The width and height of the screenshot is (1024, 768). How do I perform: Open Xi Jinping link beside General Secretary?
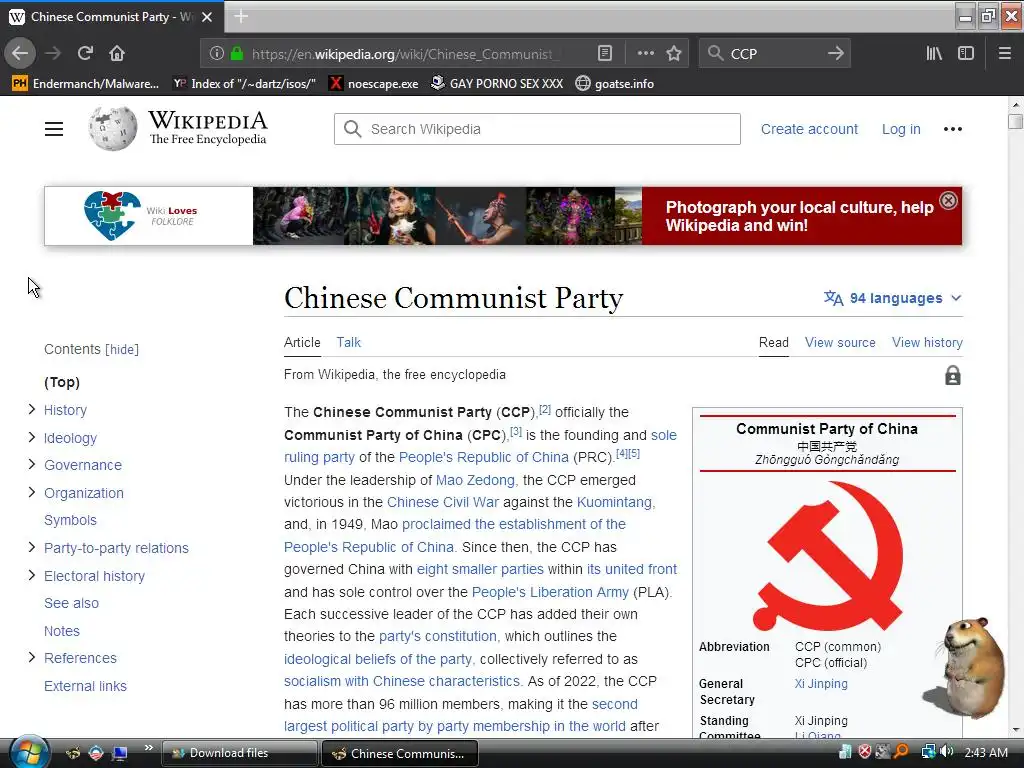point(821,684)
